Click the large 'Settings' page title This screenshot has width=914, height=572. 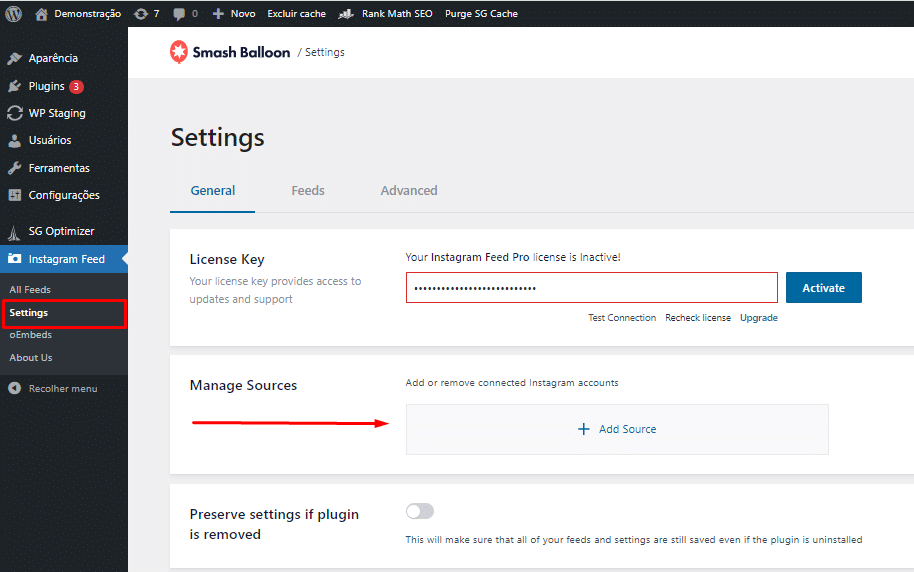217,138
